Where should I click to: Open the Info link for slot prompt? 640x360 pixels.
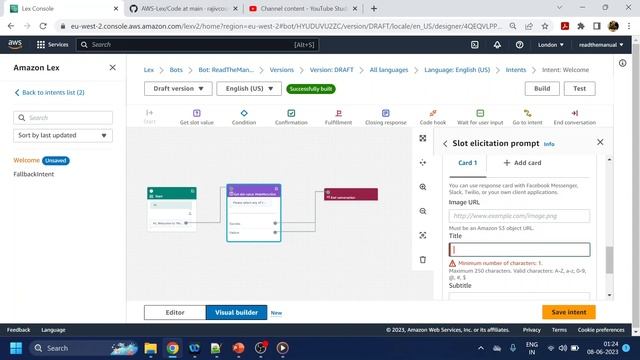tap(549, 144)
